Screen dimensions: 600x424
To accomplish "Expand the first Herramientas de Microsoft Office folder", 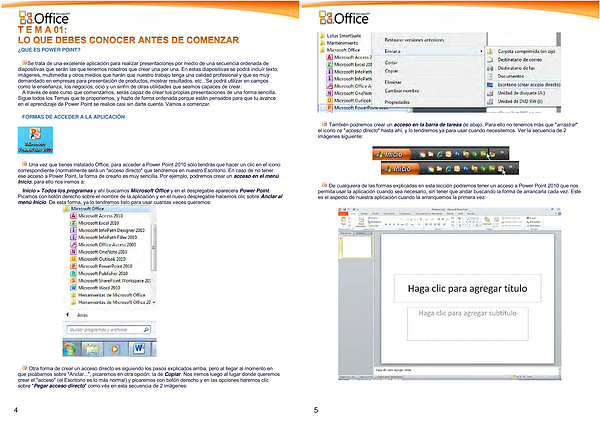I will point(108,295).
